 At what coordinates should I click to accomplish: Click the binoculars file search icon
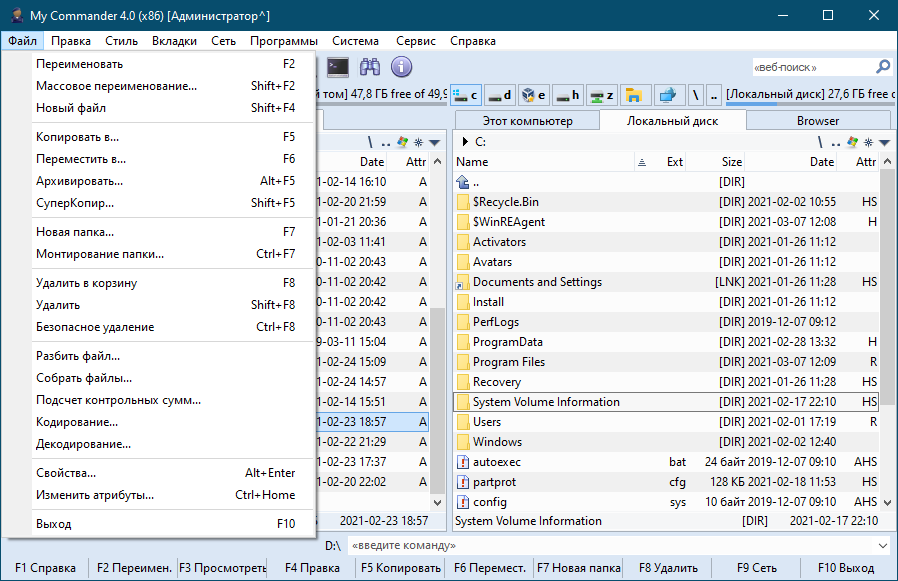pos(370,67)
